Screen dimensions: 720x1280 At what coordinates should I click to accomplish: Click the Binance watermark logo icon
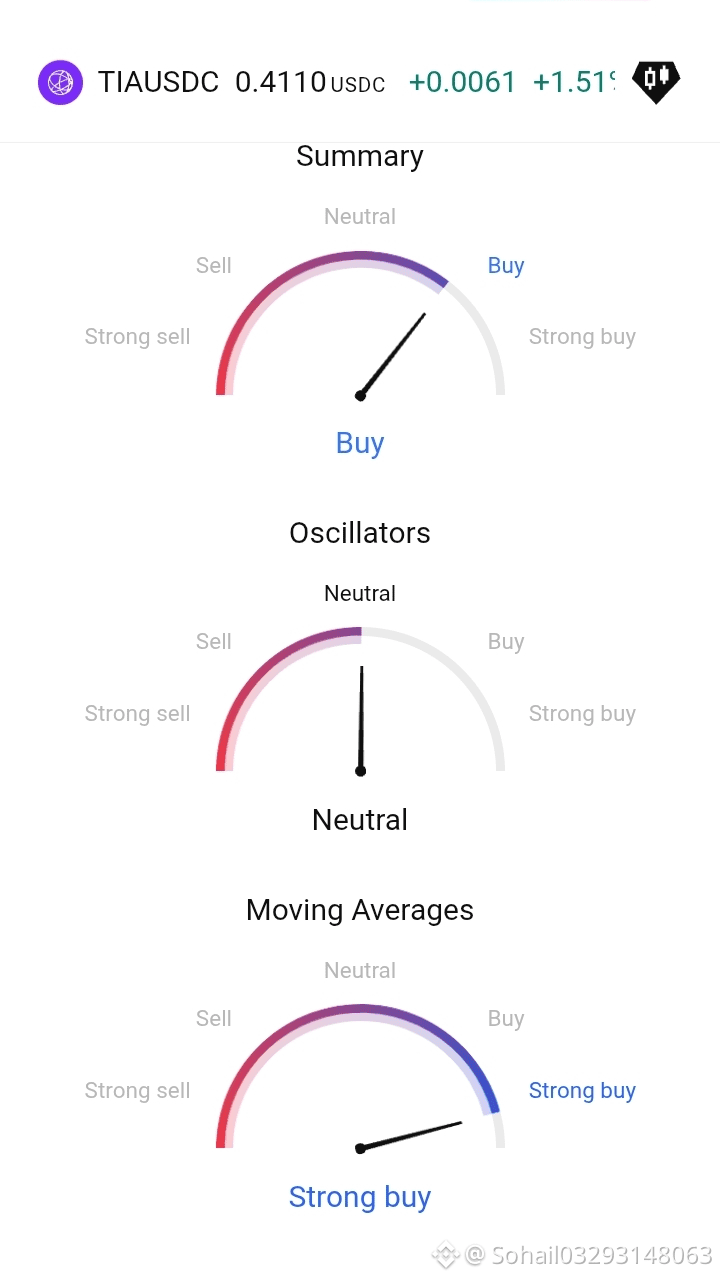pos(445,1254)
